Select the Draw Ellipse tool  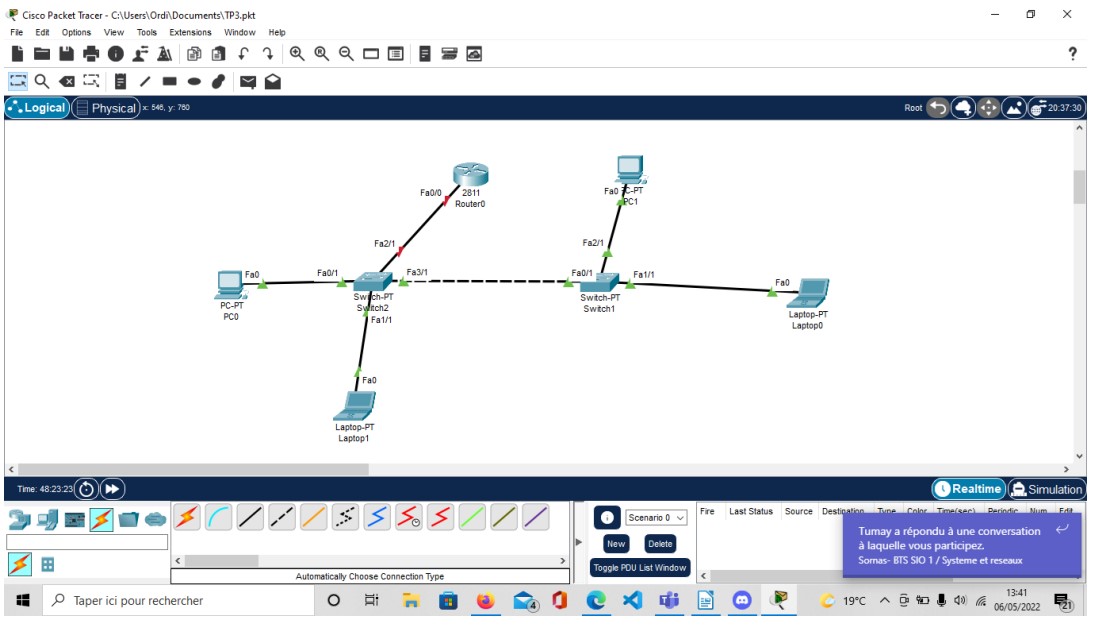click(195, 82)
